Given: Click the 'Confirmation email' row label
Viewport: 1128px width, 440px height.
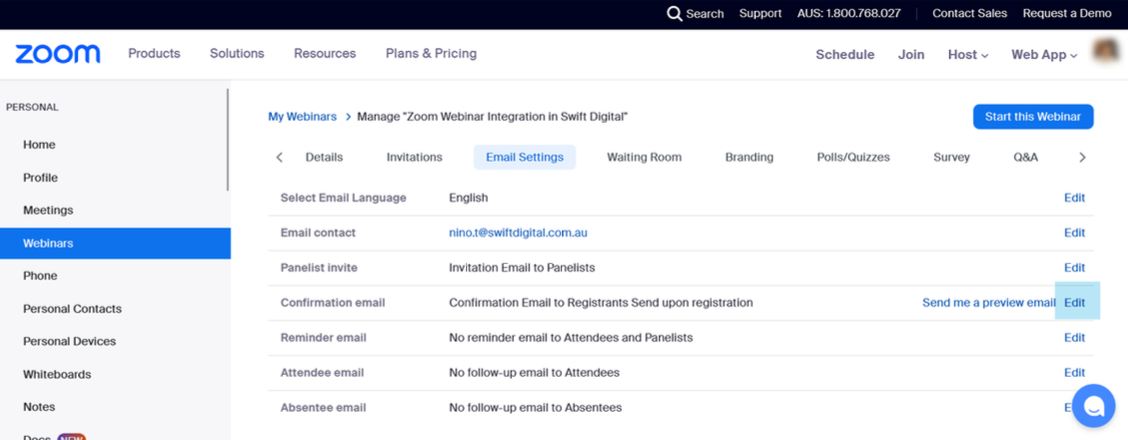Looking at the screenshot, I should [x=333, y=303].
